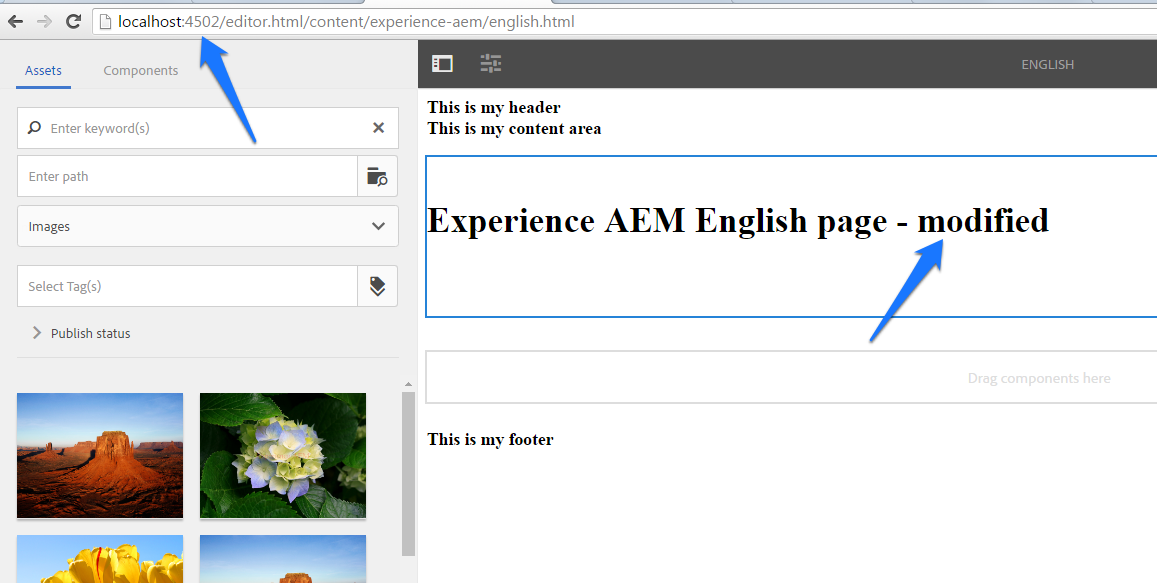Click the browser back arrow
The height and width of the screenshot is (583, 1157).
pyautogui.click(x=15, y=20)
